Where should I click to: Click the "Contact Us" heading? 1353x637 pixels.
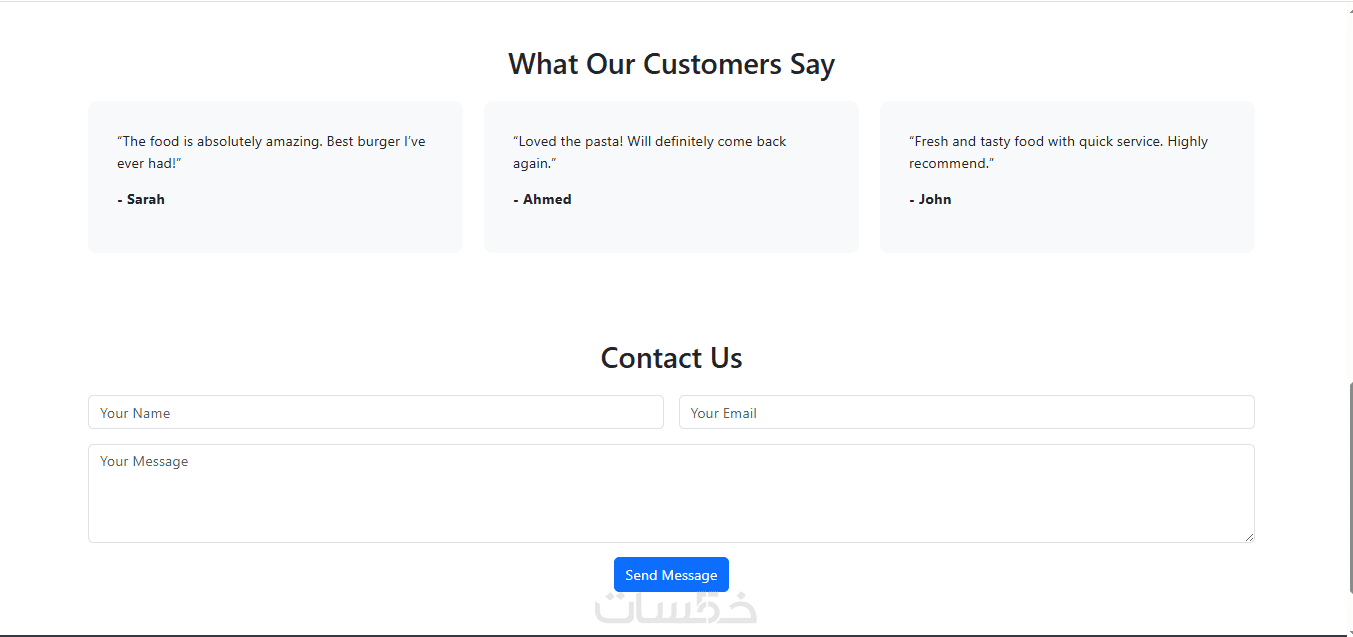671,358
